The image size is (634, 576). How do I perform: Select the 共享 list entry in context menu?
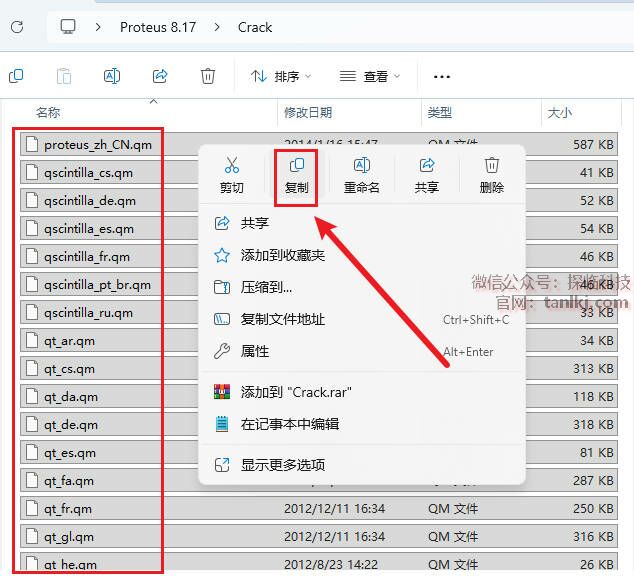tap(362, 223)
